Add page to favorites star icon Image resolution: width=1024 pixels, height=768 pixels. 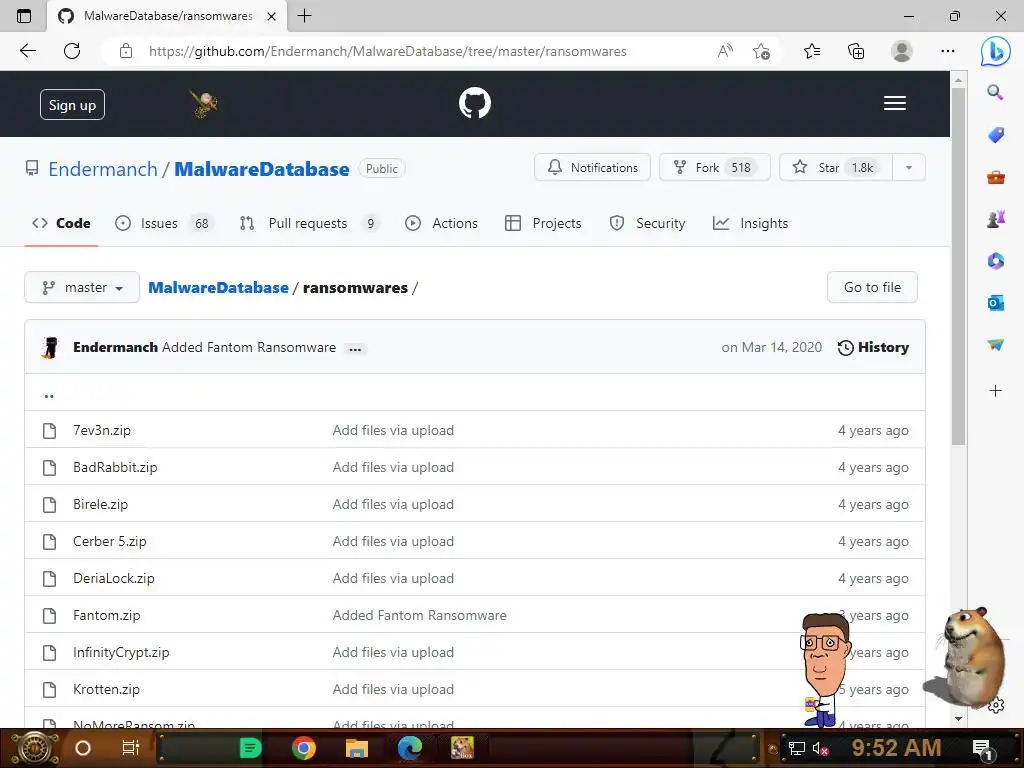point(761,51)
